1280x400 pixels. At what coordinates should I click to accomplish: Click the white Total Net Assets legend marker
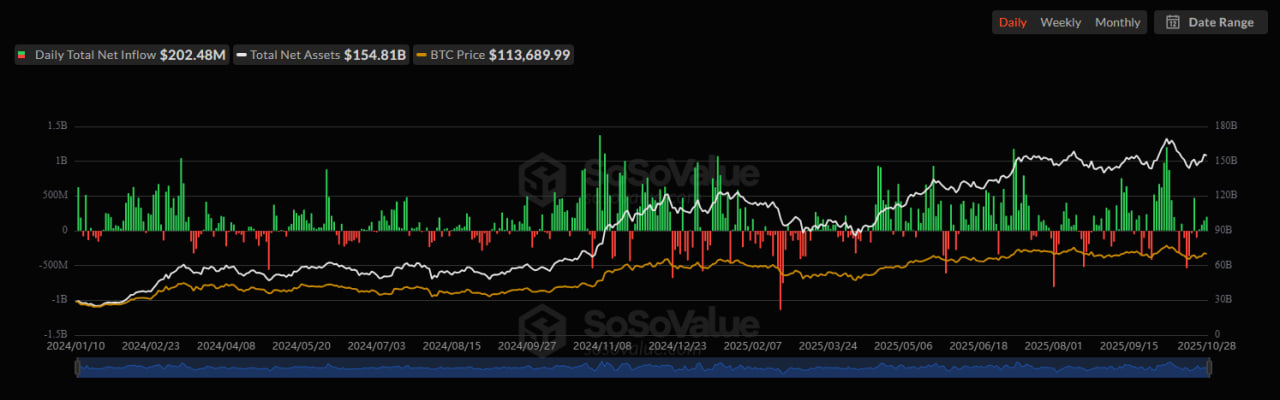coord(241,55)
